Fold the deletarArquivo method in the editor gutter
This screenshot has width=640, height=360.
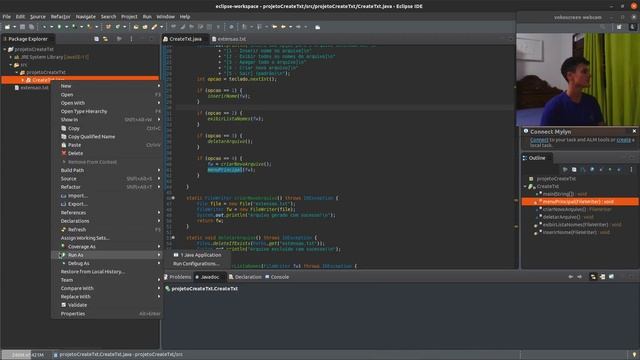(x=173, y=238)
